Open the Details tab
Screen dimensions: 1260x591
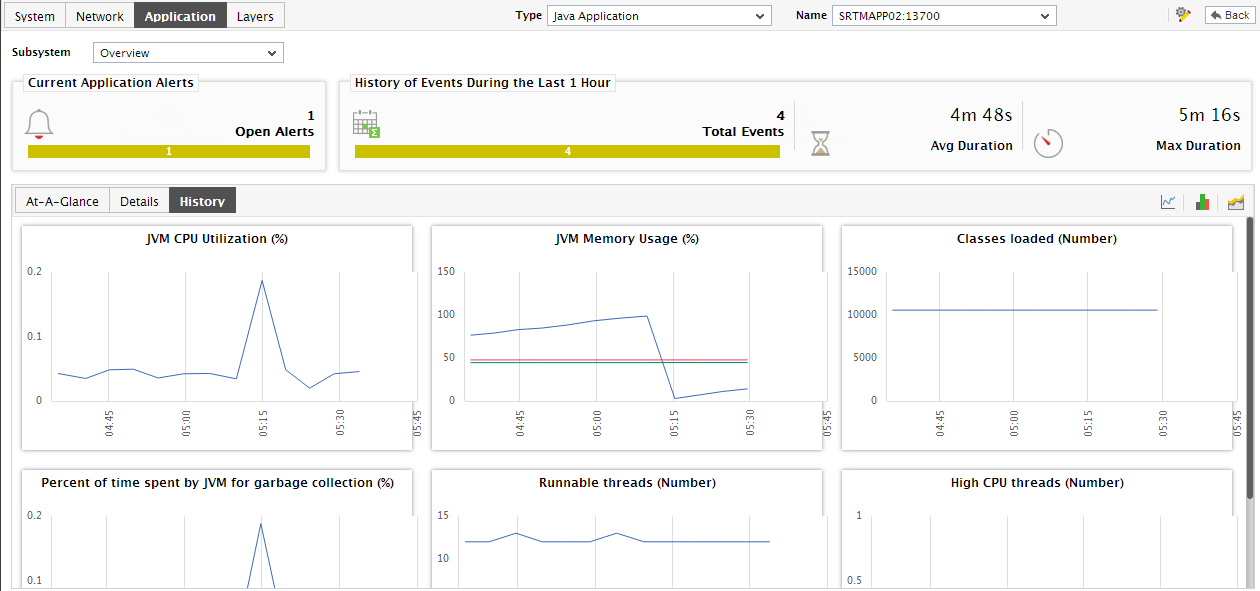point(139,201)
